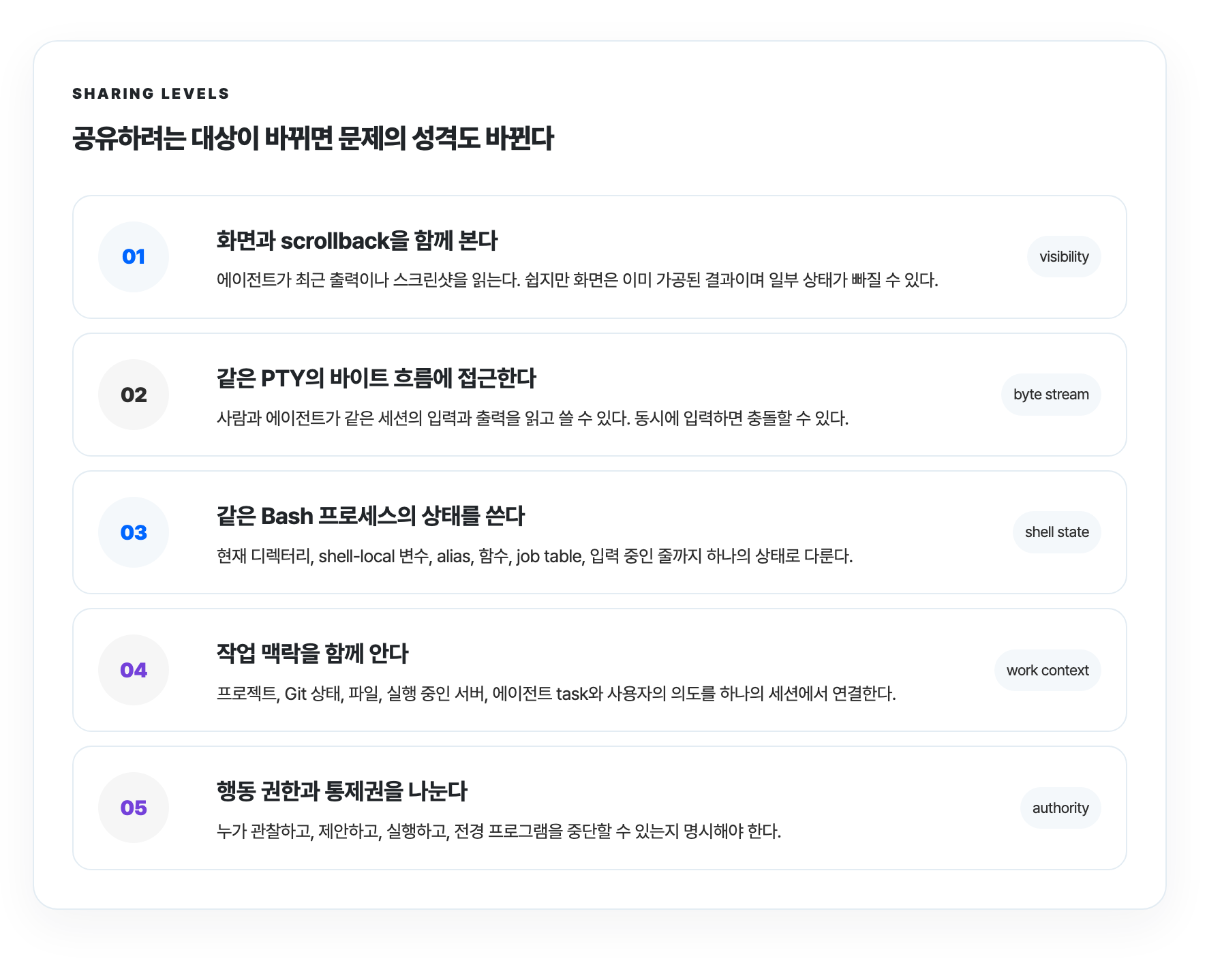Screen dimensions: 1222x980
Task: Click heading 작업 맥락을 함께 안다
Action: click(312, 654)
